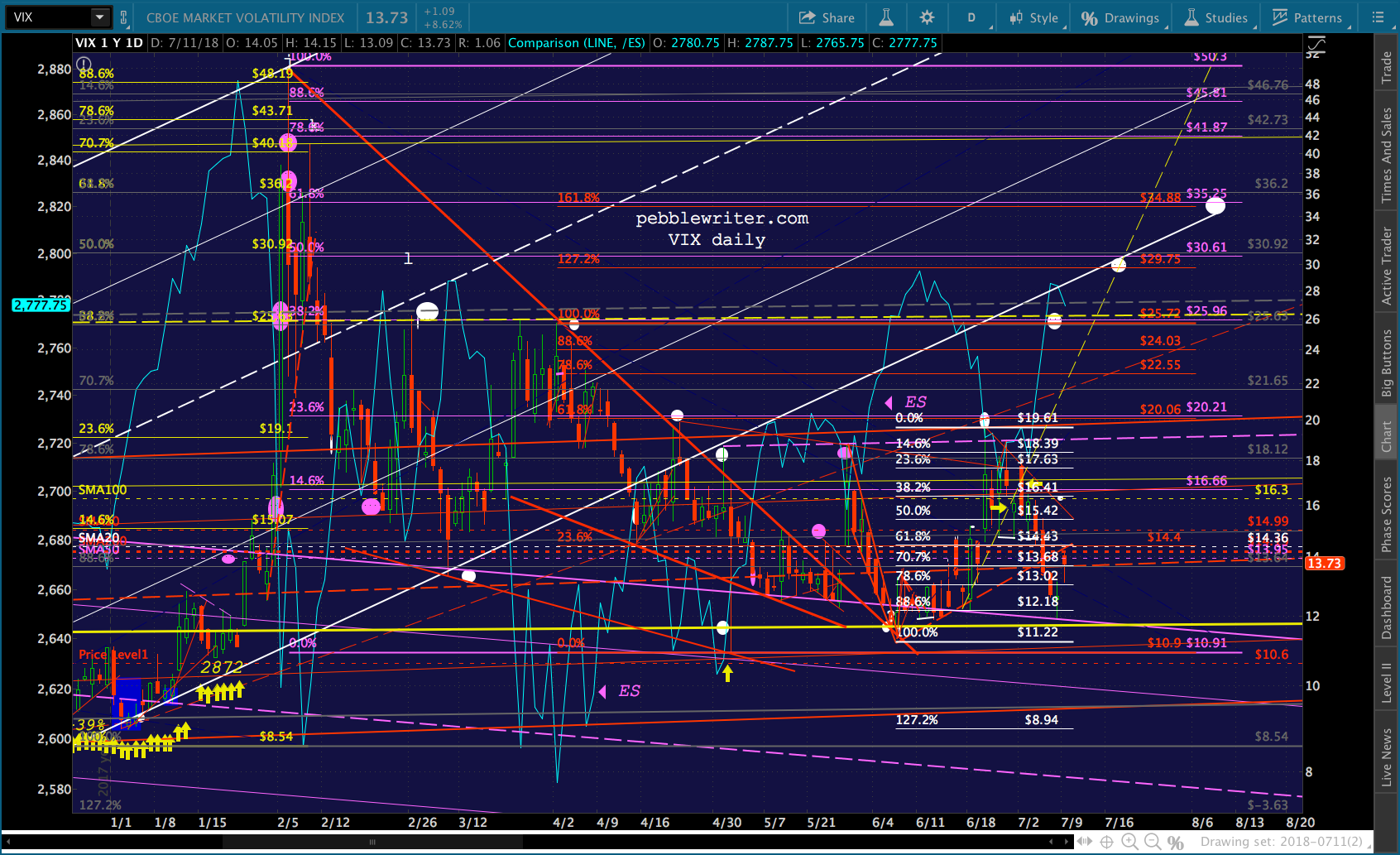Click the 2872 yellow annotation text
The image size is (1400, 855).
[x=223, y=667]
